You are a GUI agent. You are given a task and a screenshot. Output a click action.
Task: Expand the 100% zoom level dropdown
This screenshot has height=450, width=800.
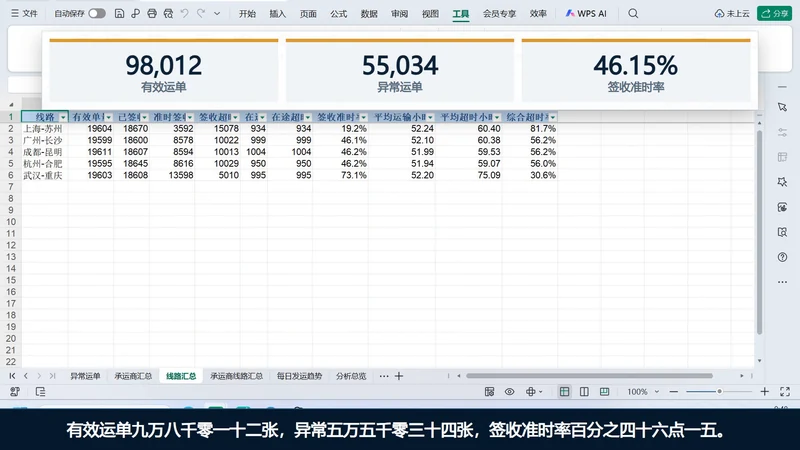657,392
